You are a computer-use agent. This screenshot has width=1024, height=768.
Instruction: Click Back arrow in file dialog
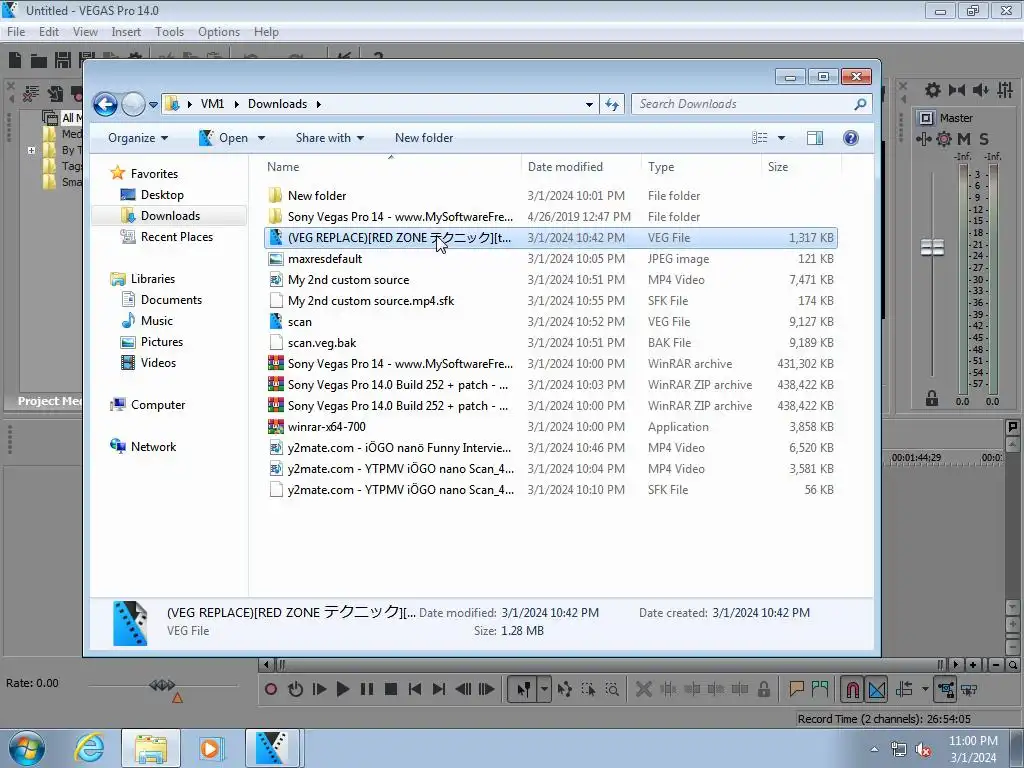105,104
